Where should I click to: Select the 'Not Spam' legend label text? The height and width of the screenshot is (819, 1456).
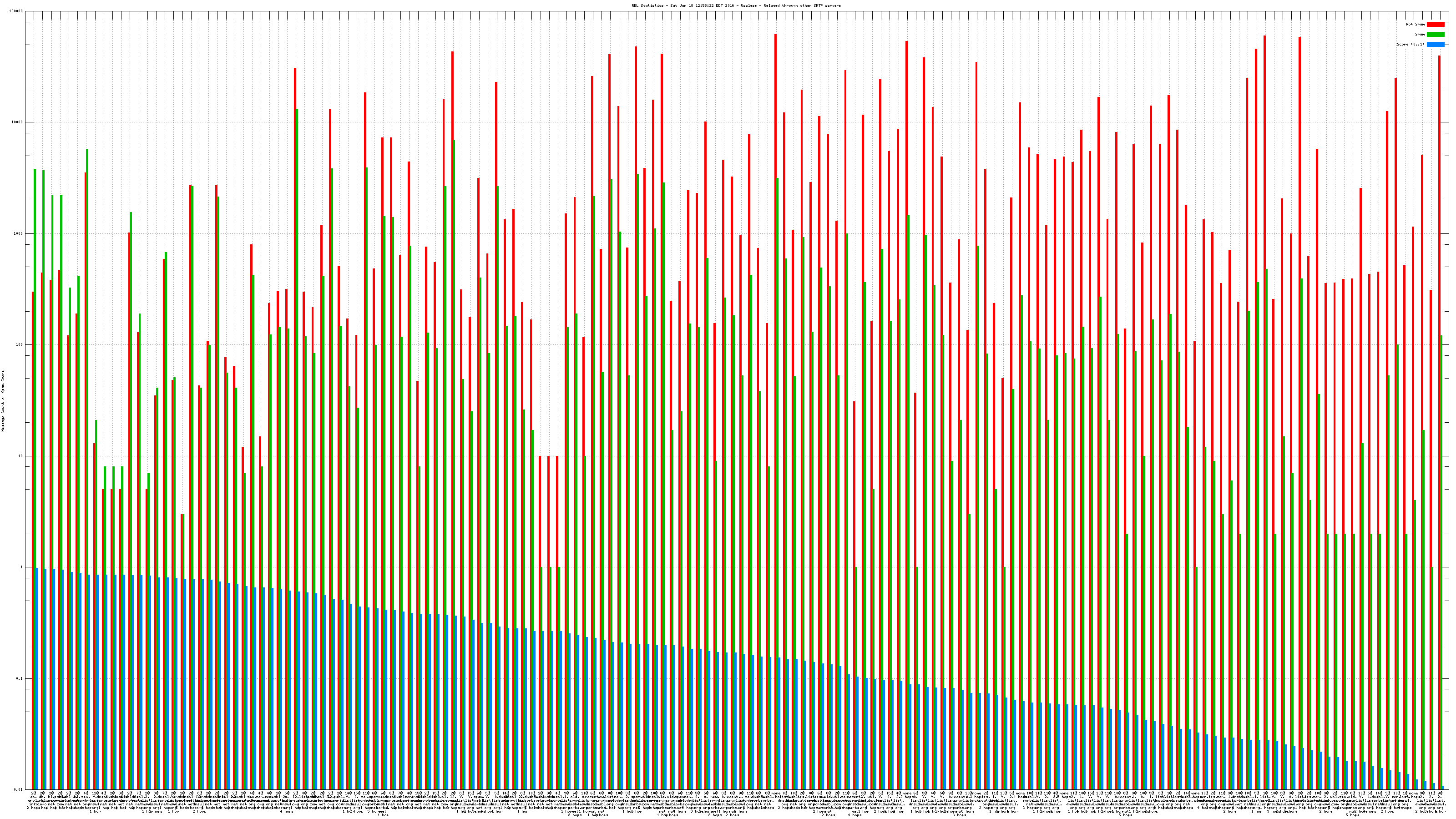click(x=1416, y=24)
